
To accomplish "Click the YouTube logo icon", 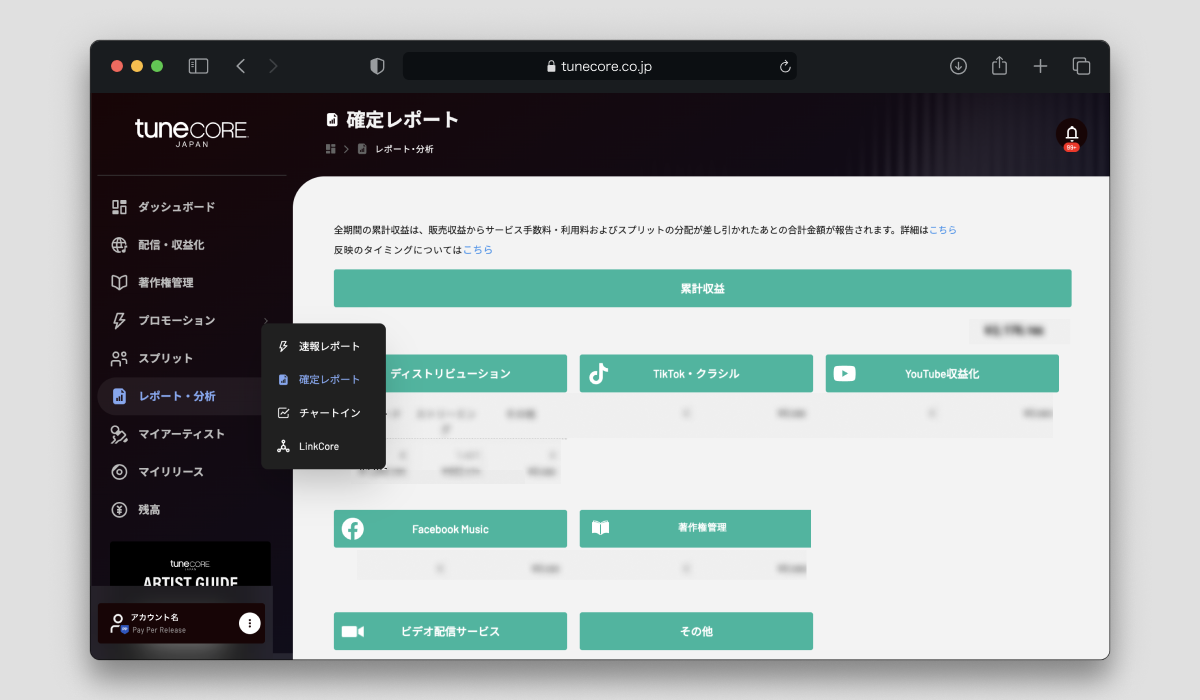I will coord(844,373).
